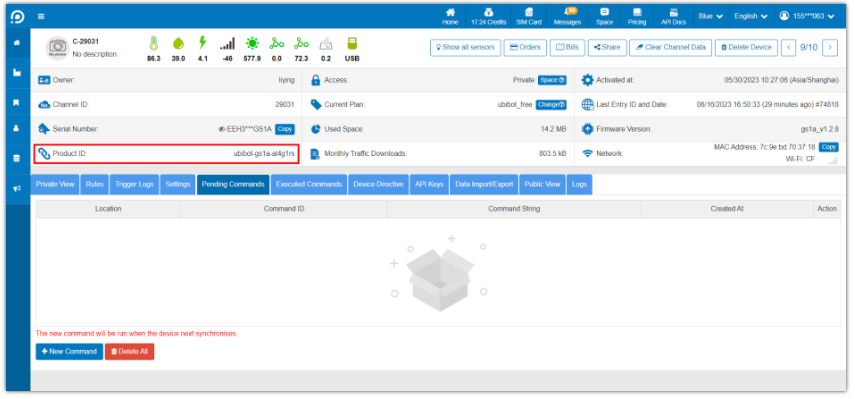Open the 155***063 account dropdown
This screenshot has height=399, width=855.
807,16
